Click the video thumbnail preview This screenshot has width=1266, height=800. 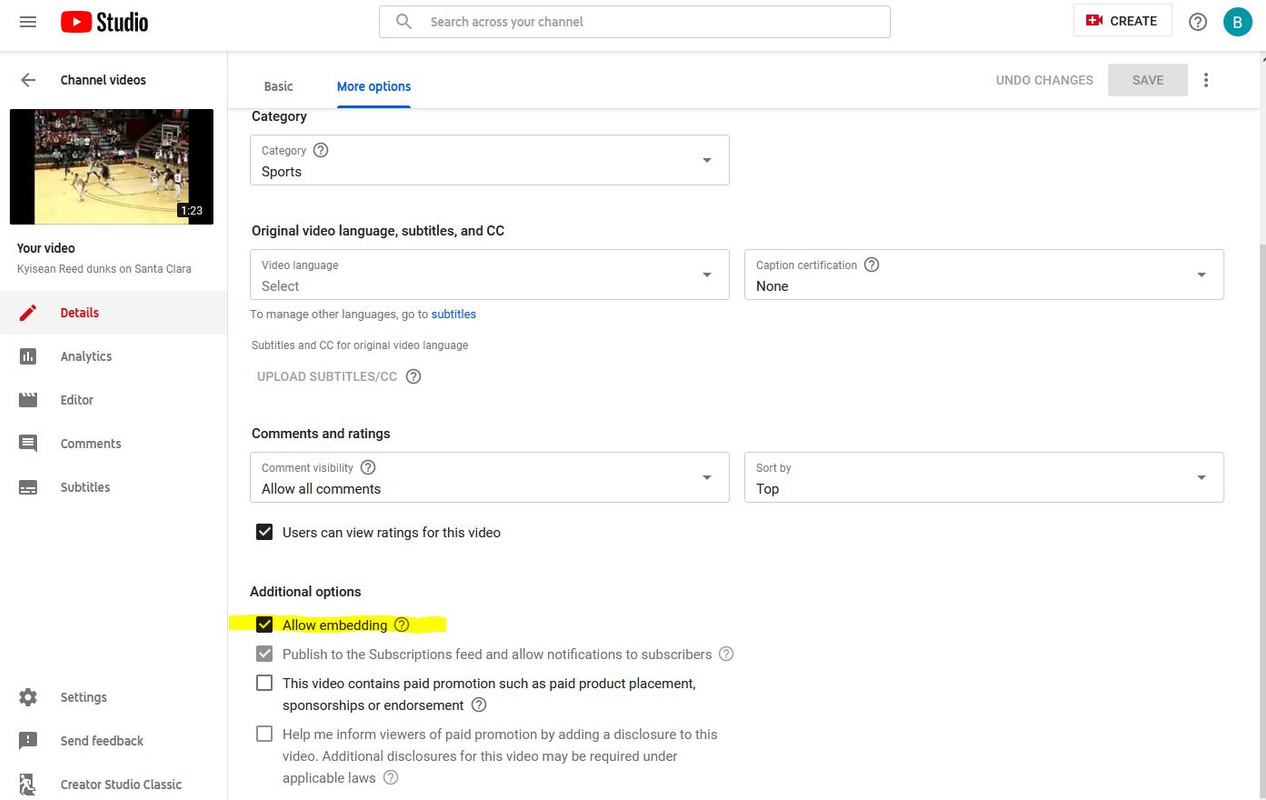point(112,167)
